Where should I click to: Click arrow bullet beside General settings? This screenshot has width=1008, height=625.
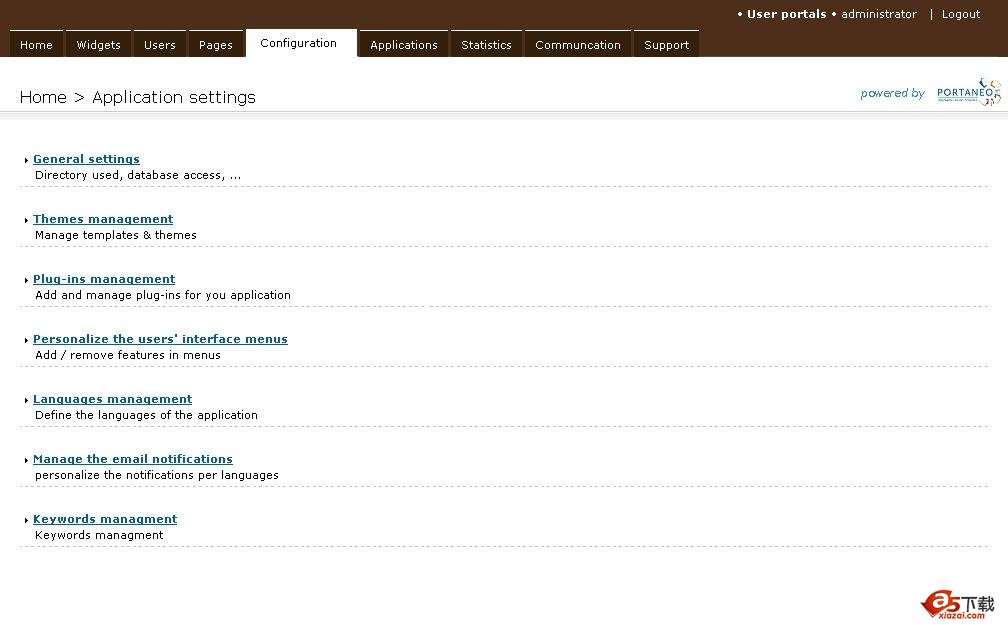click(26, 160)
